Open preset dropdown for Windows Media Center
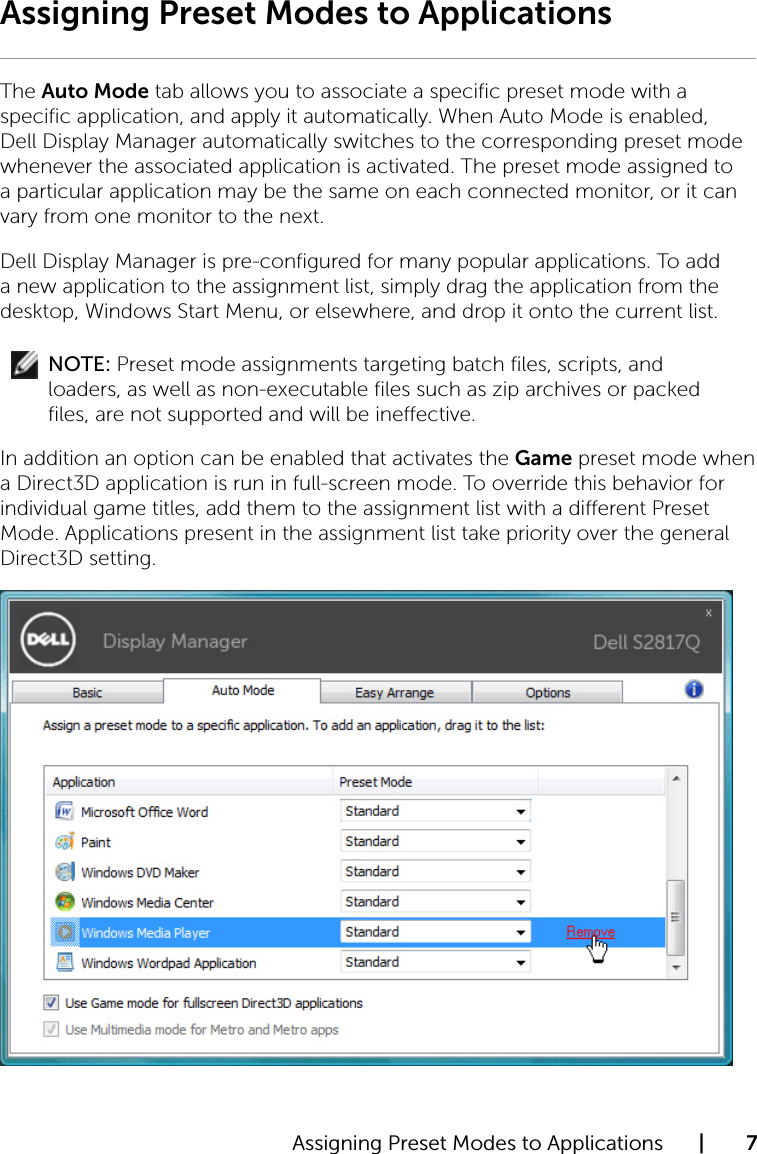The height and width of the screenshot is (1154, 757). [436, 902]
